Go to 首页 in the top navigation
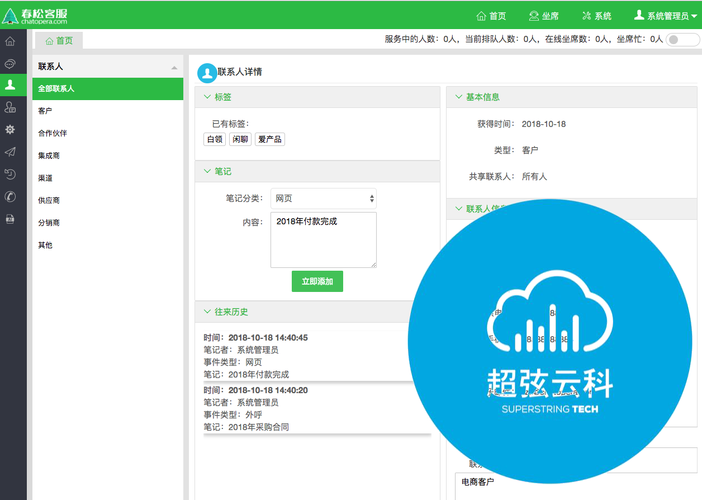 click(x=491, y=16)
